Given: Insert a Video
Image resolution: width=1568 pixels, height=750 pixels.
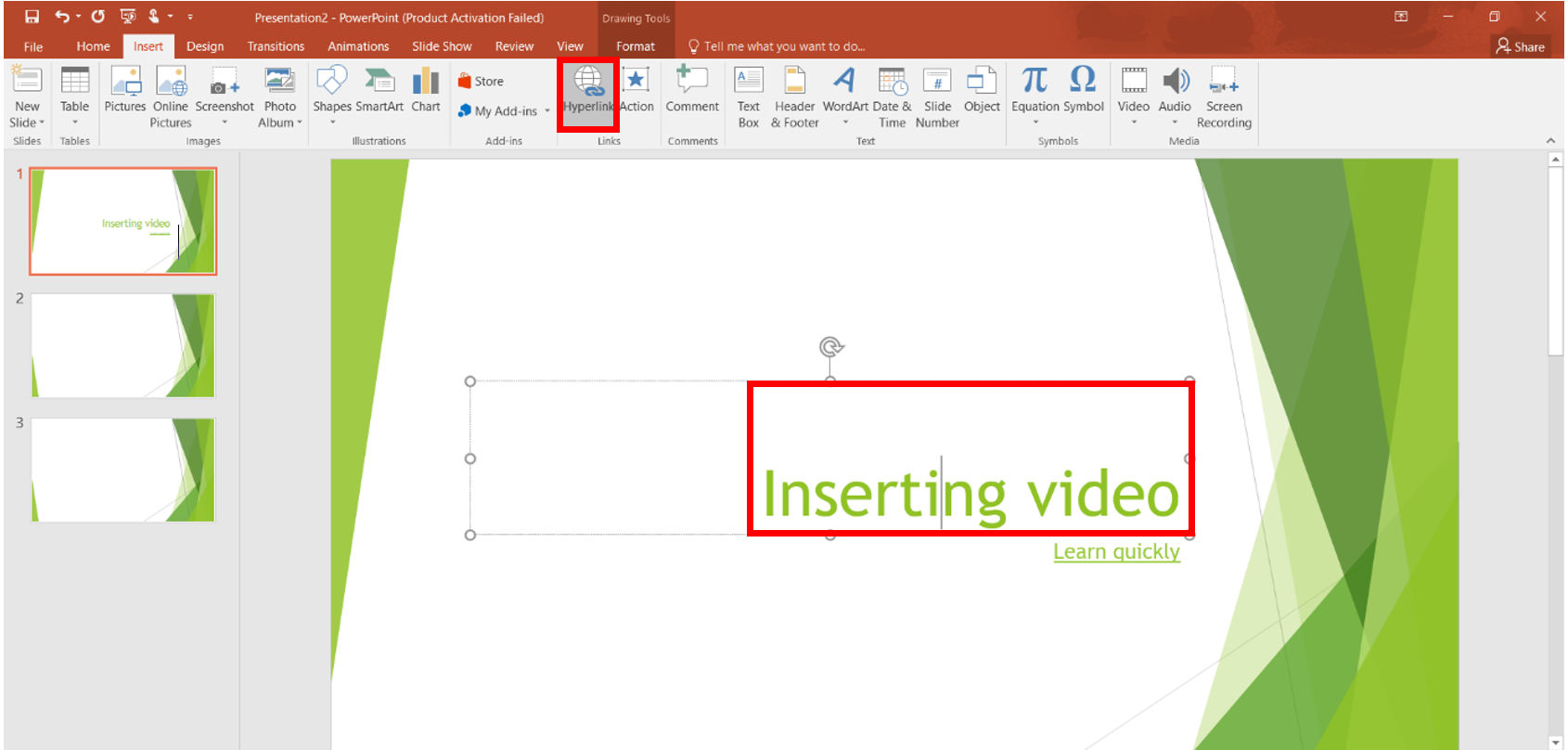Looking at the screenshot, I should click(x=1134, y=97).
